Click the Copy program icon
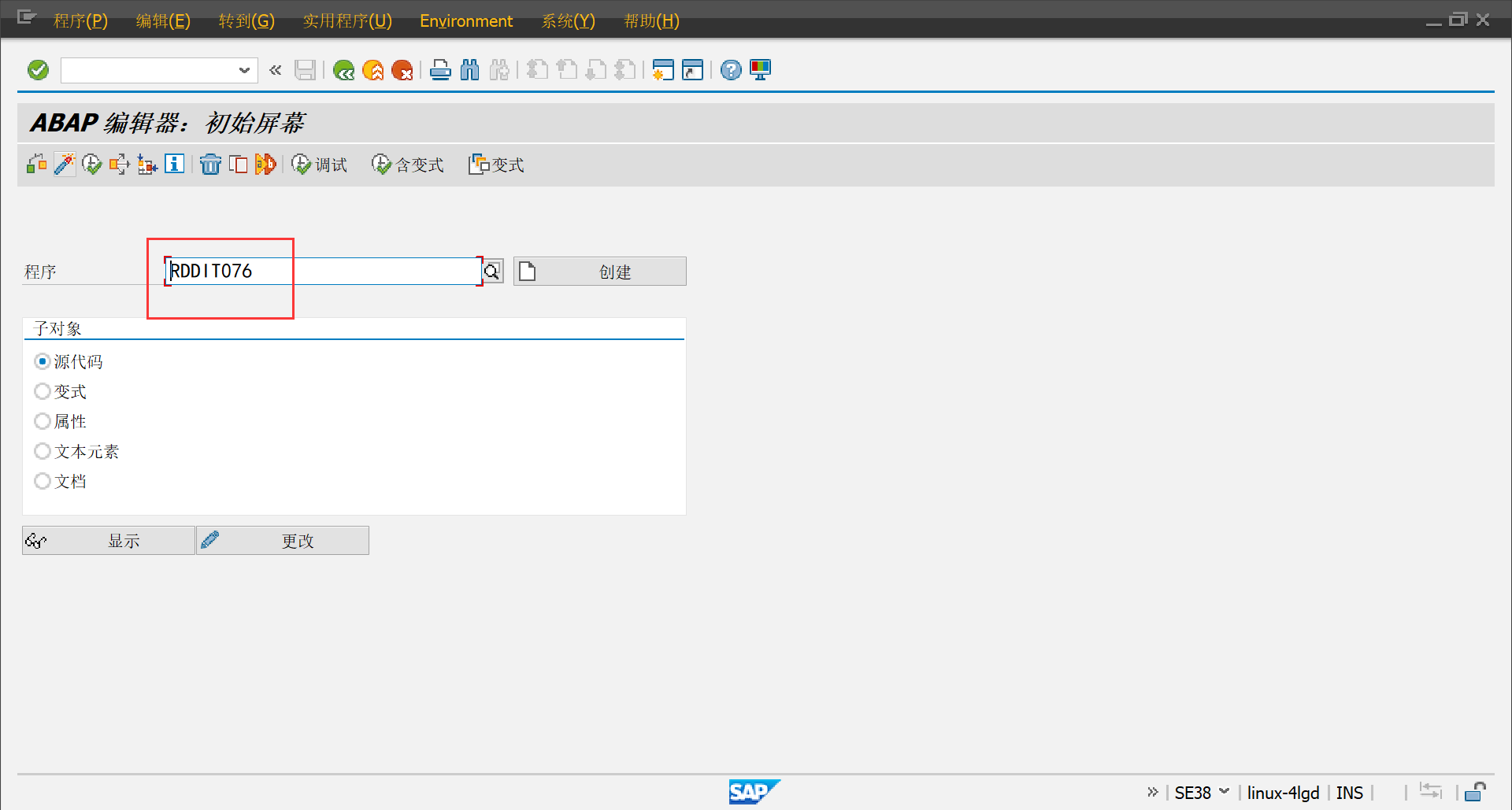The height and width of the screenshot is (810, 1512). [238, 164]
